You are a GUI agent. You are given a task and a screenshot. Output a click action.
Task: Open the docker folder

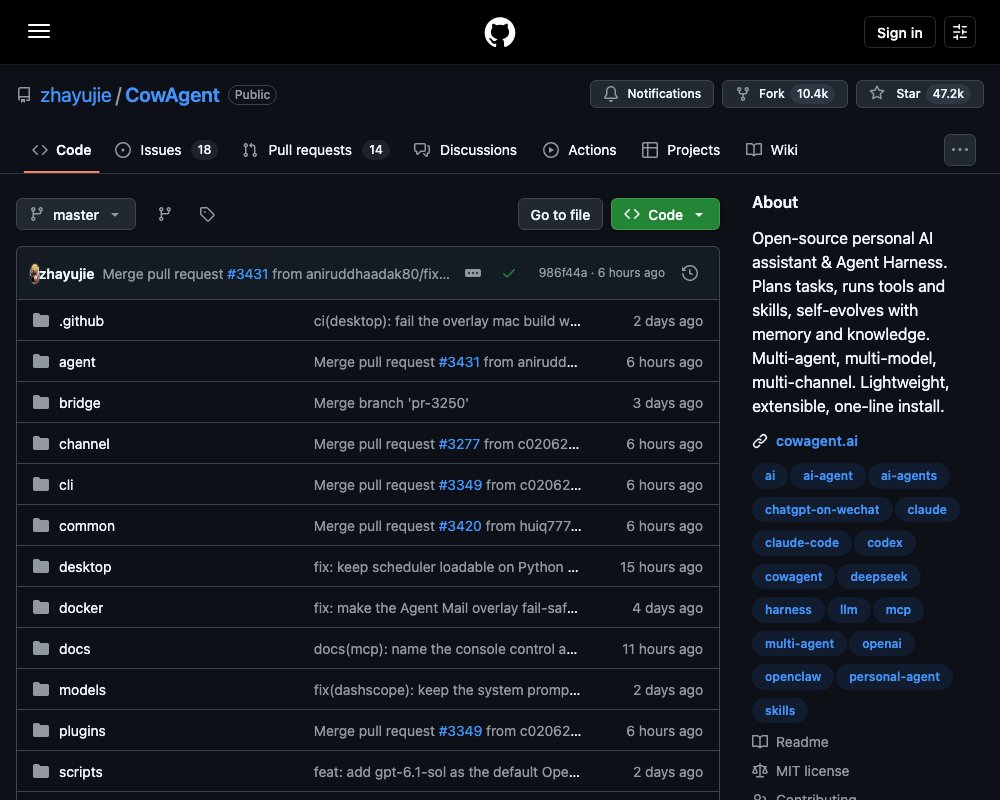[x=81, y=608]
